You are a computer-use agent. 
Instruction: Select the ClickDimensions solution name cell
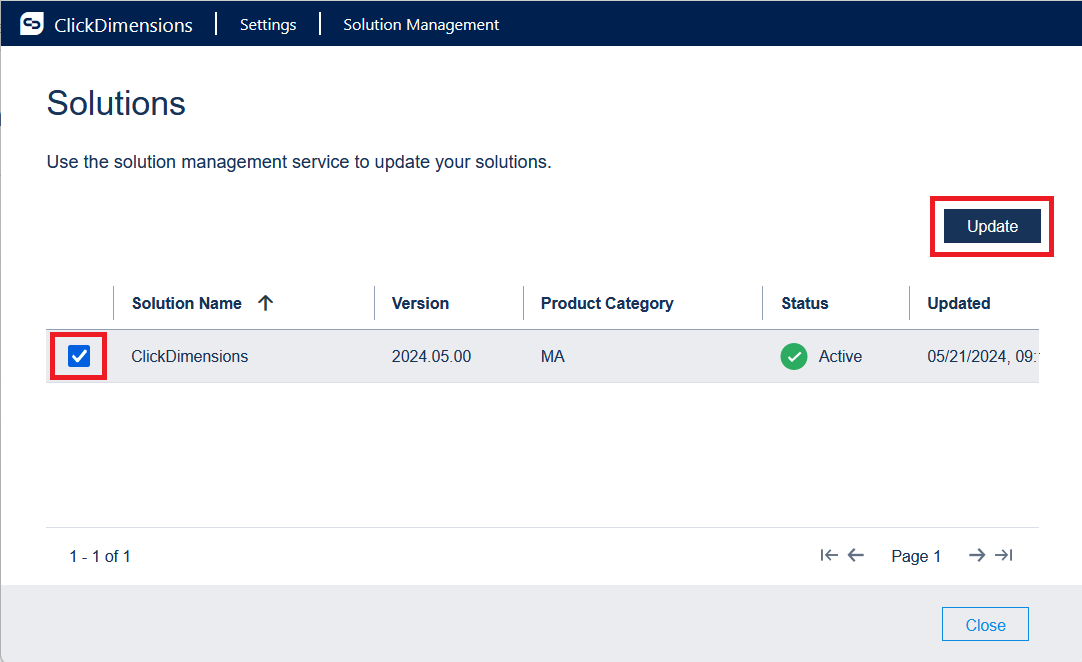190,356
